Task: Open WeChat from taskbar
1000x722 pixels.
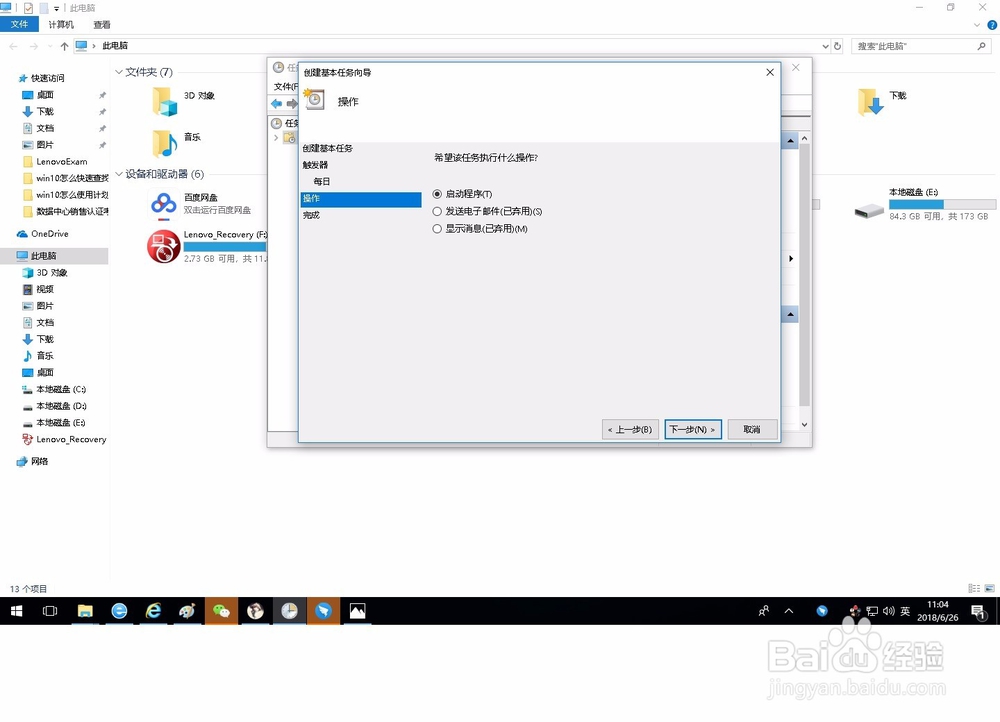Action: [221, 611]
